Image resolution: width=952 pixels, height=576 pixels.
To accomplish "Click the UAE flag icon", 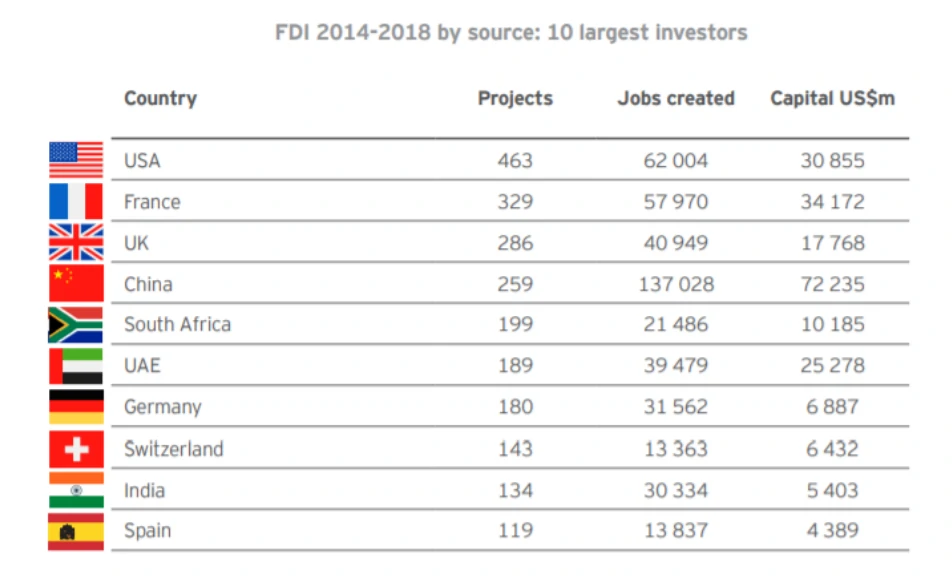I will tap(76, 366).
